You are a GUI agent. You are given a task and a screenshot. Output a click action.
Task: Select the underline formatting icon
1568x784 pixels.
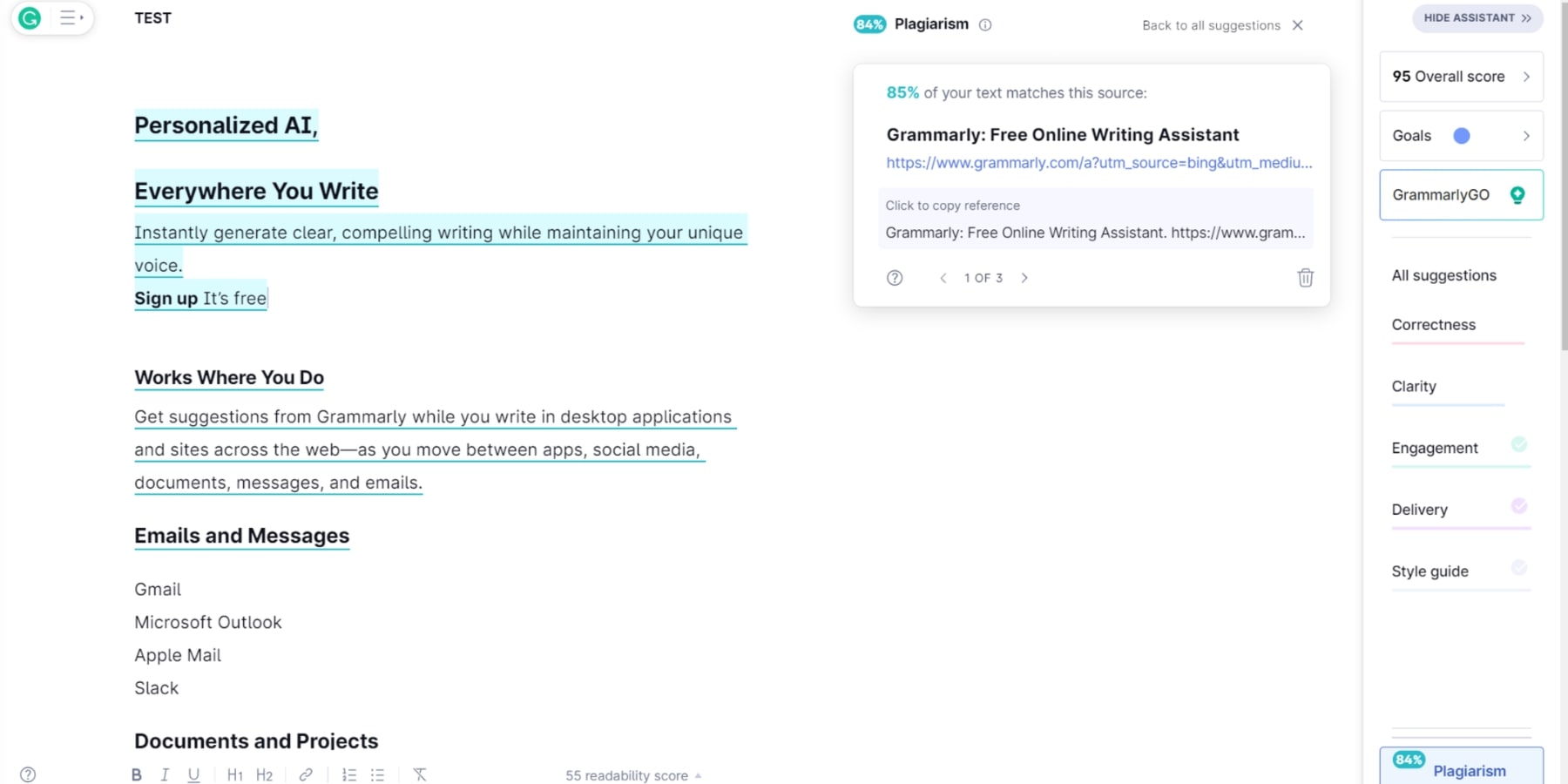(x=193, y=774)
